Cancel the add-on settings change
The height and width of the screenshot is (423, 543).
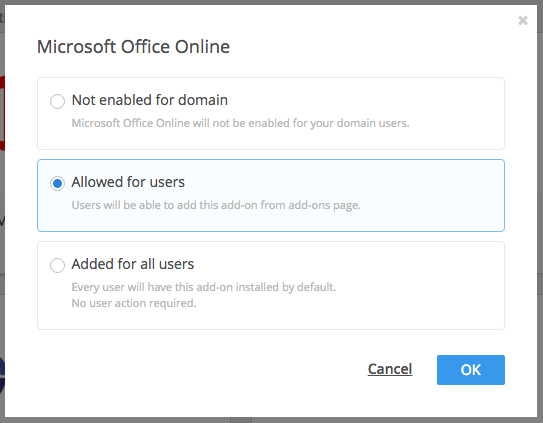click(x=390, y=369)
